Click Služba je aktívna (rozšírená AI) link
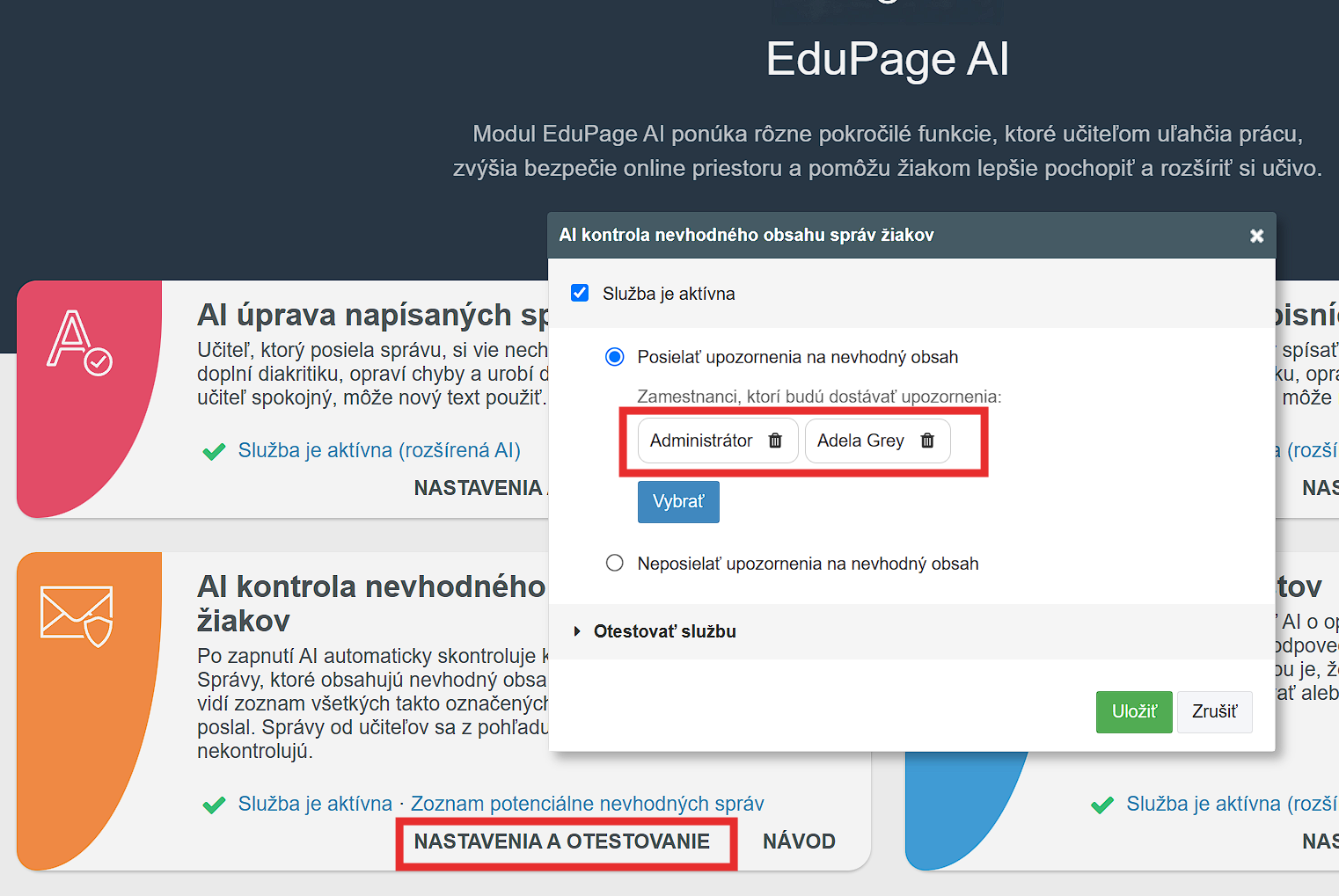Image resolution: width=1339 pixels, height=896 pixels. (379, 450)
